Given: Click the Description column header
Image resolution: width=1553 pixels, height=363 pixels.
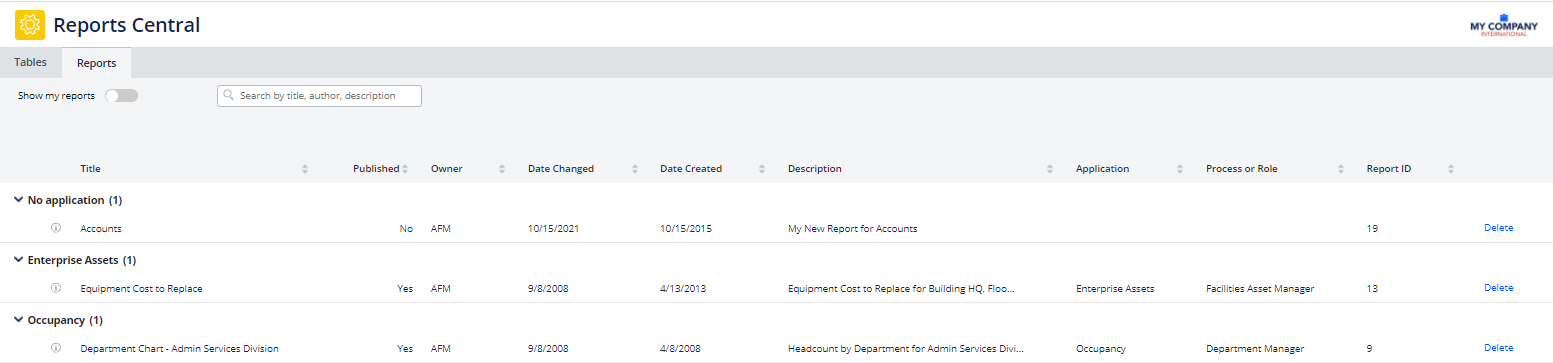Looking at the screenshot, I should pyautogui.click(x=815, y=169).
